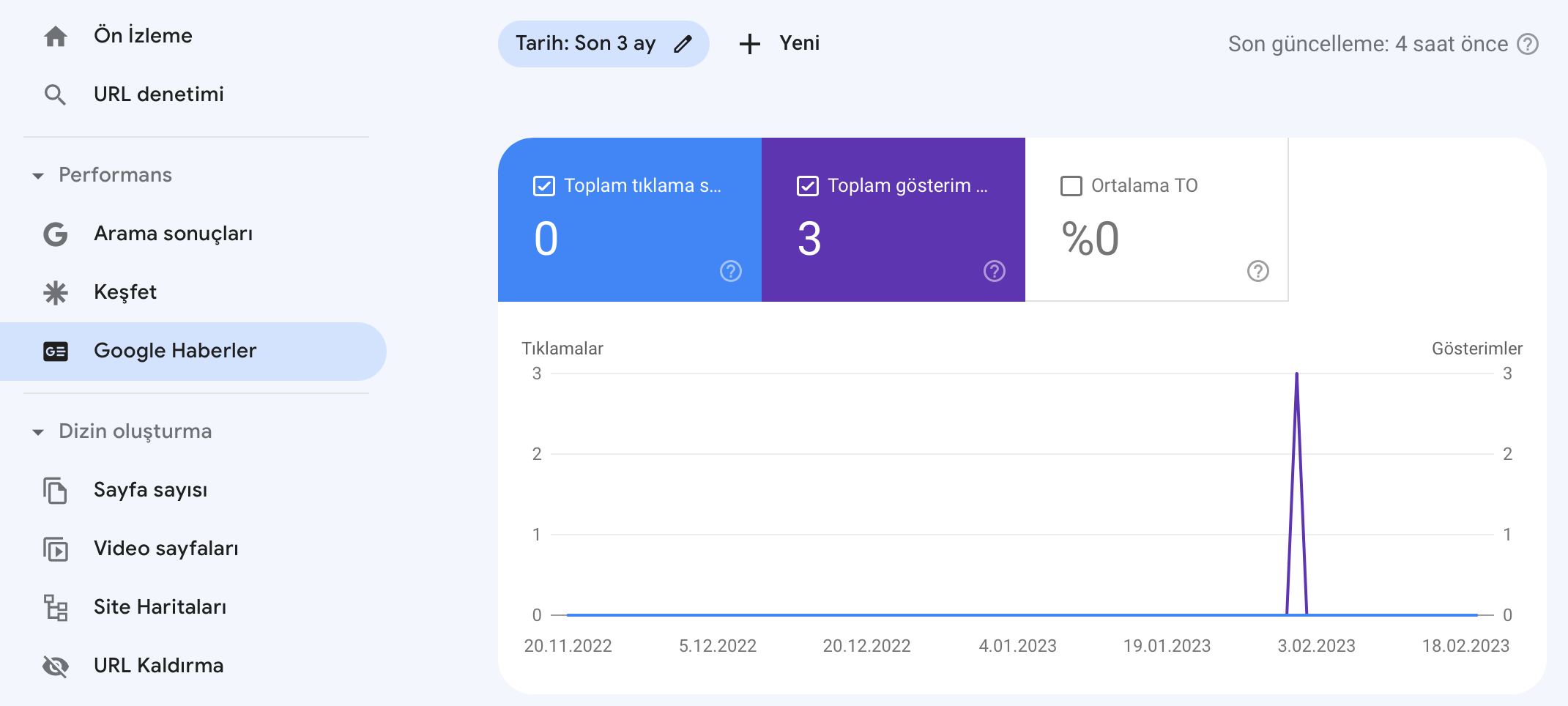Edit the Tarih: Son 3 ay filter

[603, 44]
